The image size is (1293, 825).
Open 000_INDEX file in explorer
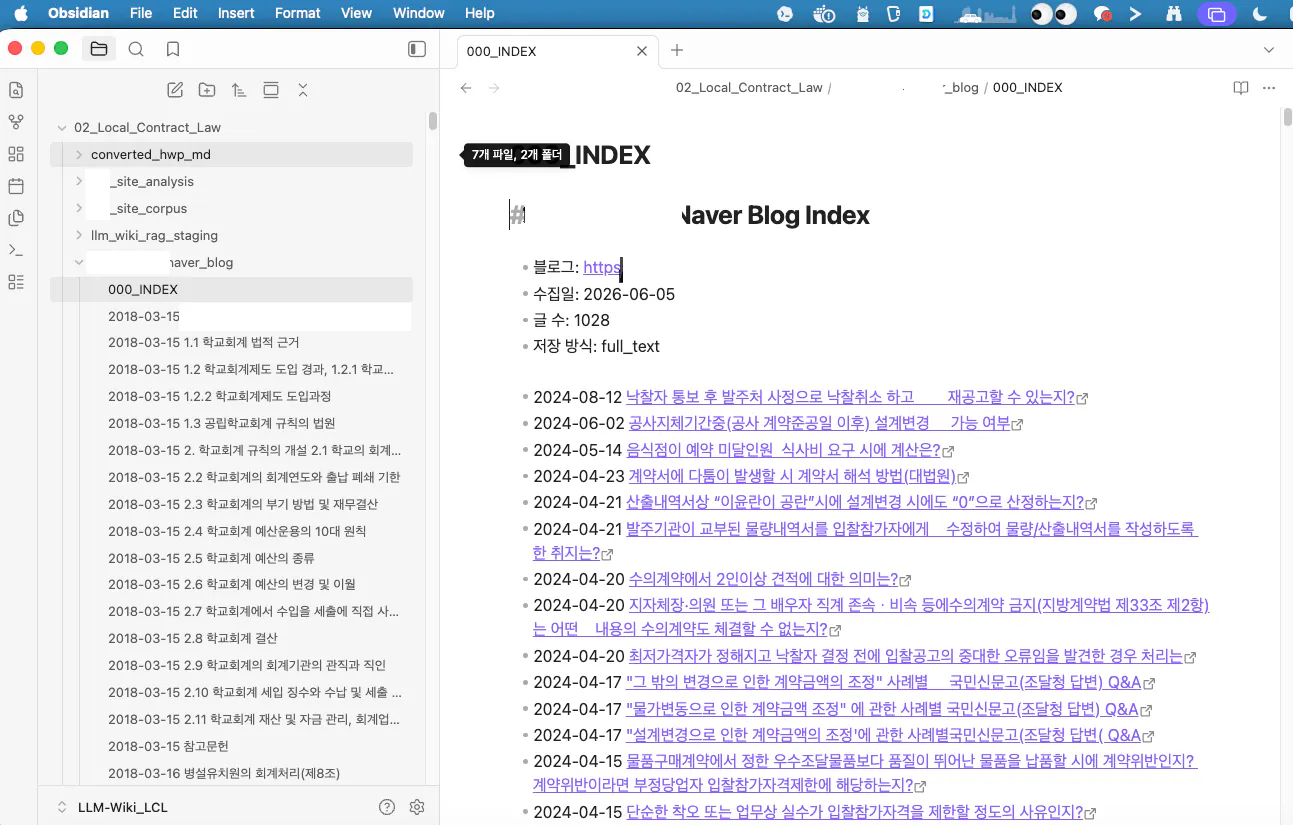[x=231, y=290]
